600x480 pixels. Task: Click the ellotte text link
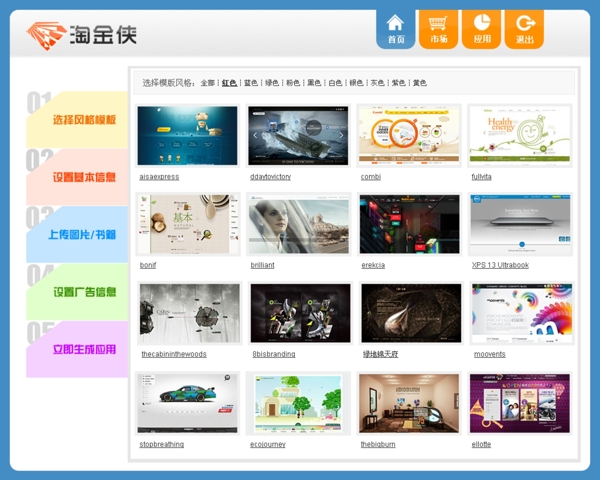(x=481, y=444)
